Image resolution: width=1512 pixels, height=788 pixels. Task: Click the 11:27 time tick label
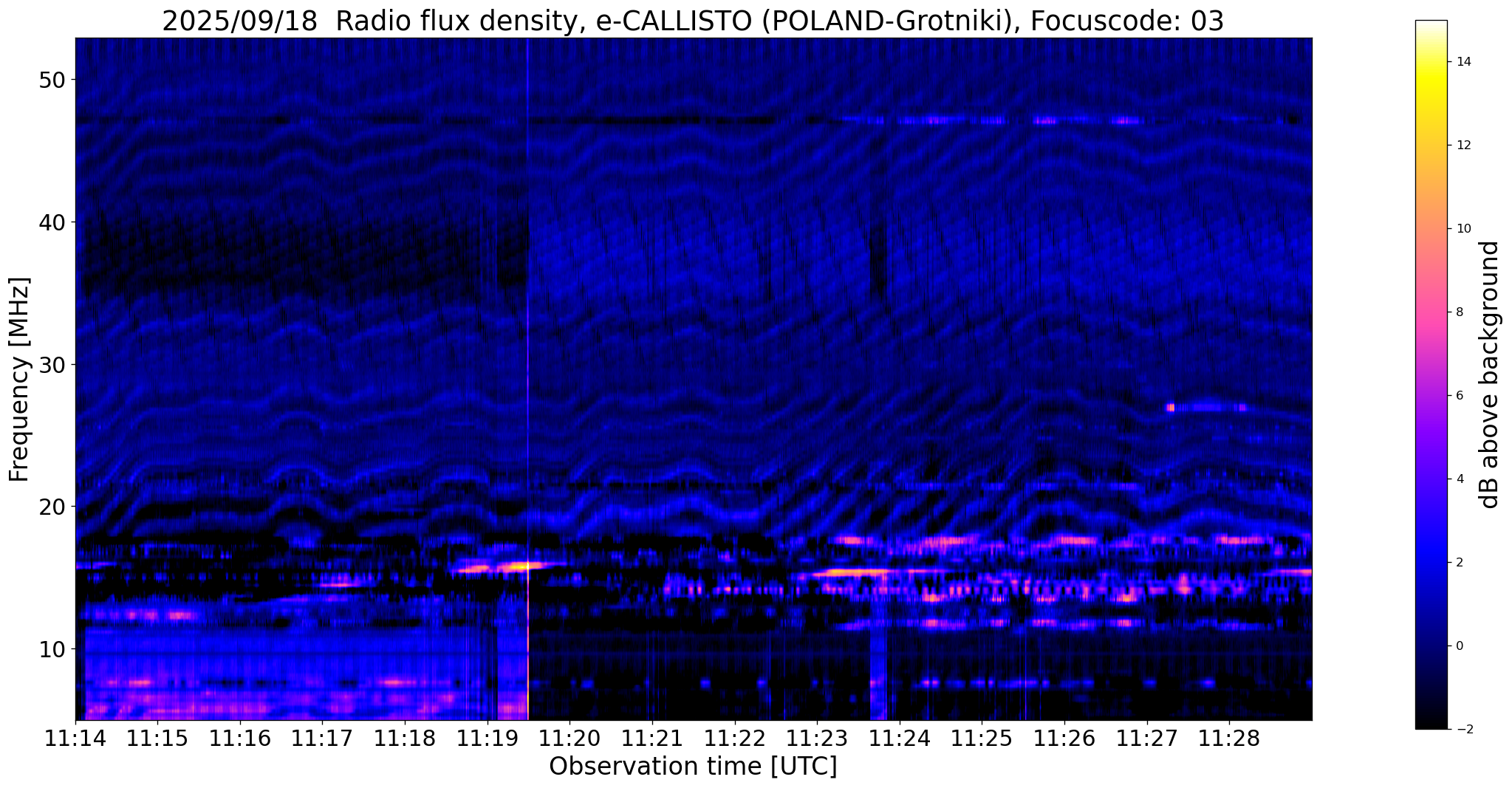1146,739
